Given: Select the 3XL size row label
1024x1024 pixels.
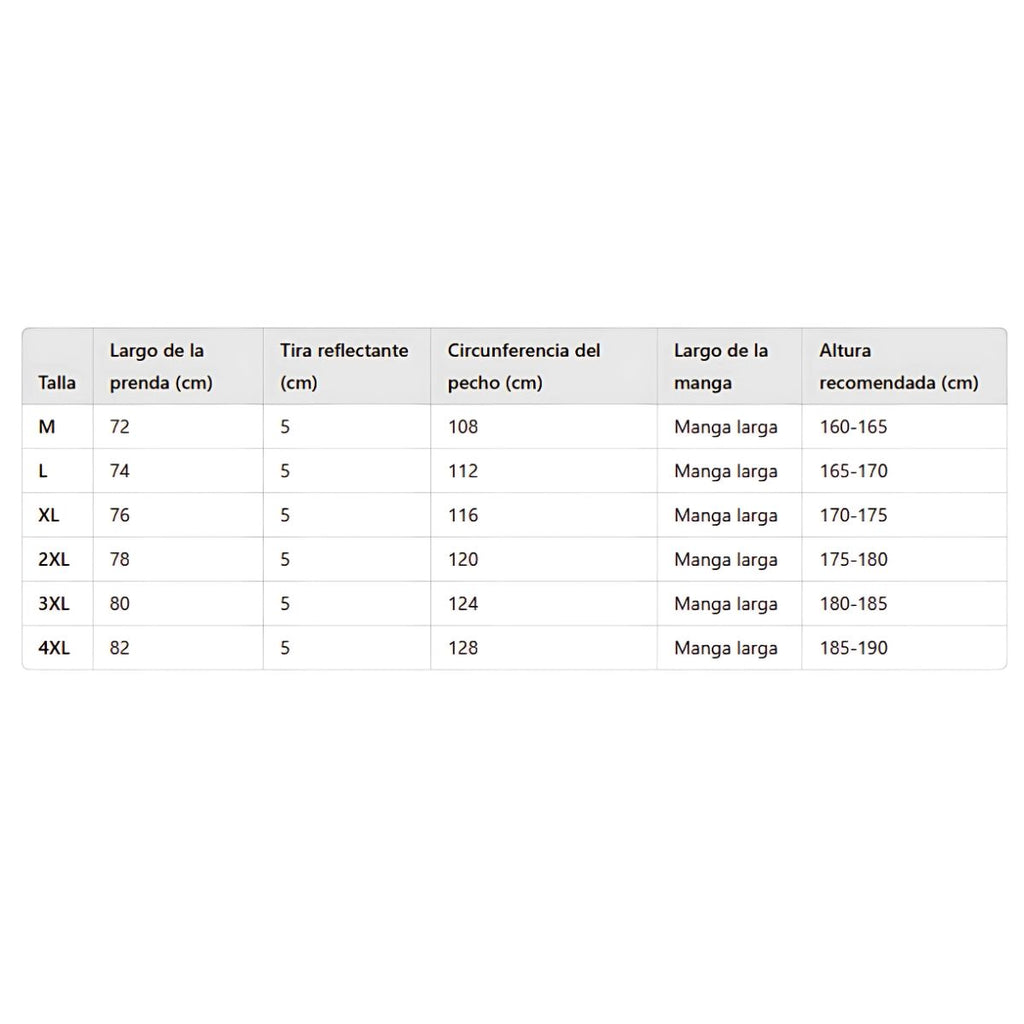Looking at the screenshot, I should pos(54,603).
